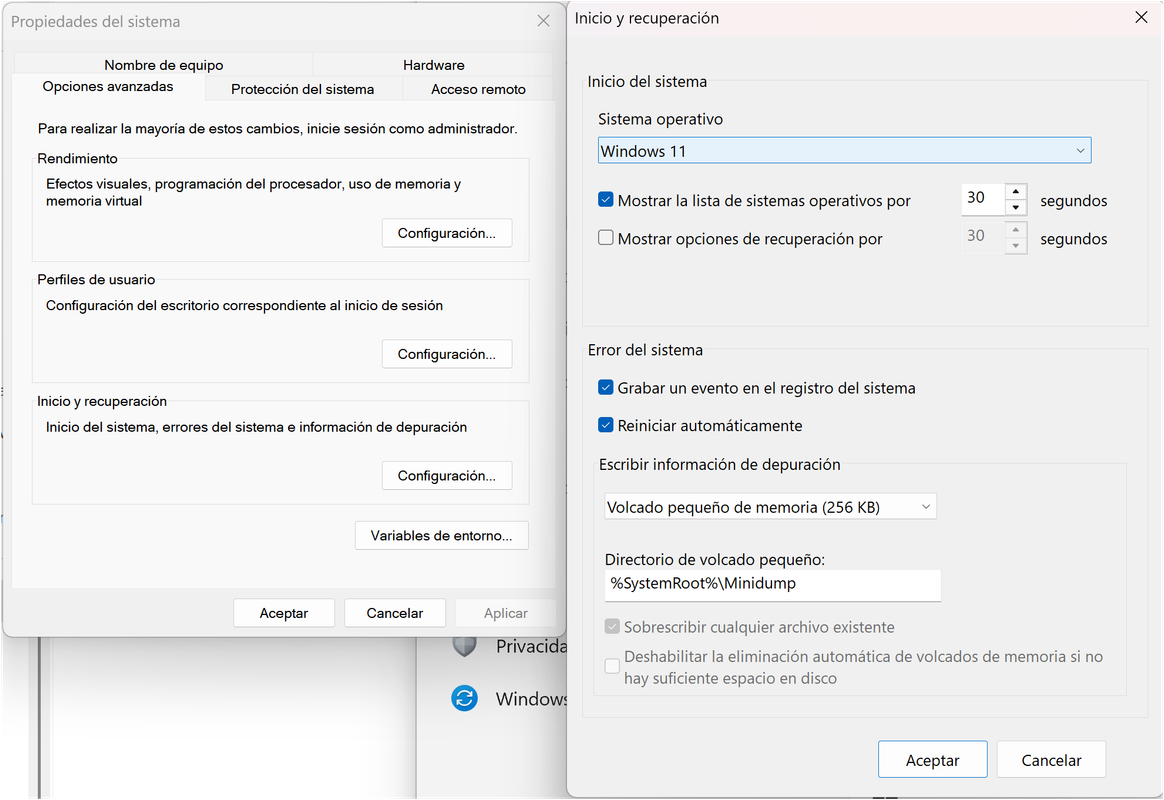Open Variables de entorno button
The image size is (1164, 800).
442,536
